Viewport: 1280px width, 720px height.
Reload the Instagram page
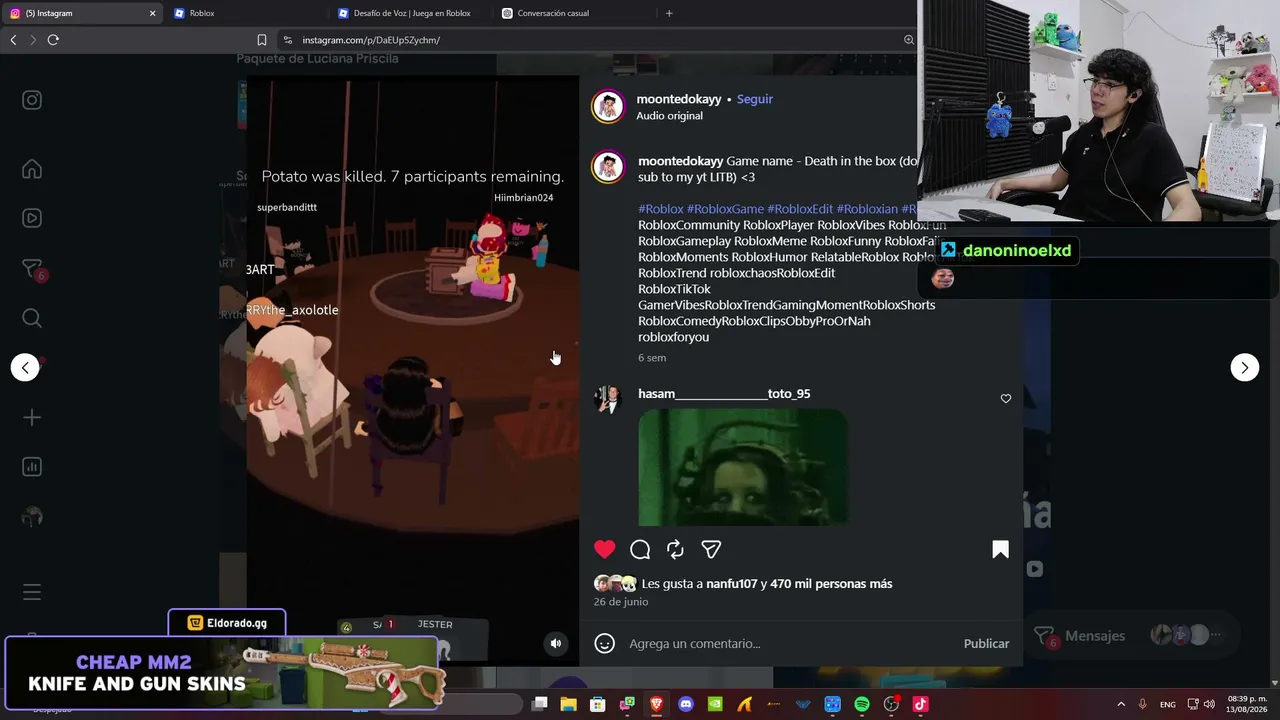pyautogui.click(x=53, y=40)
